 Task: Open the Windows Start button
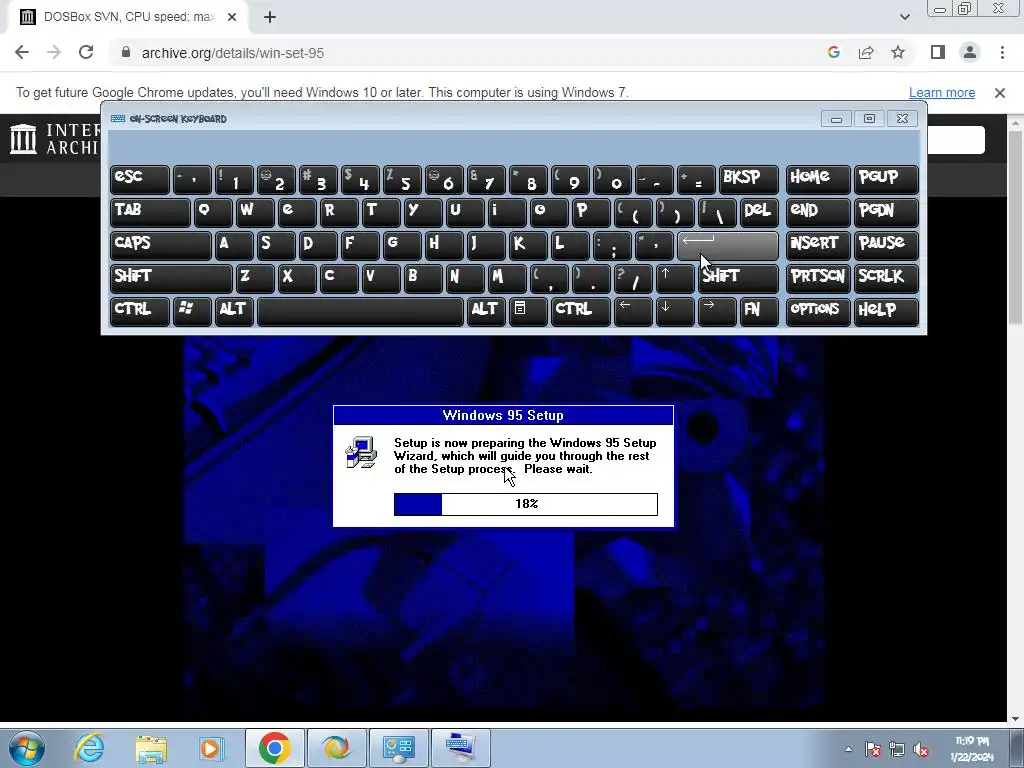pos(26,748)
